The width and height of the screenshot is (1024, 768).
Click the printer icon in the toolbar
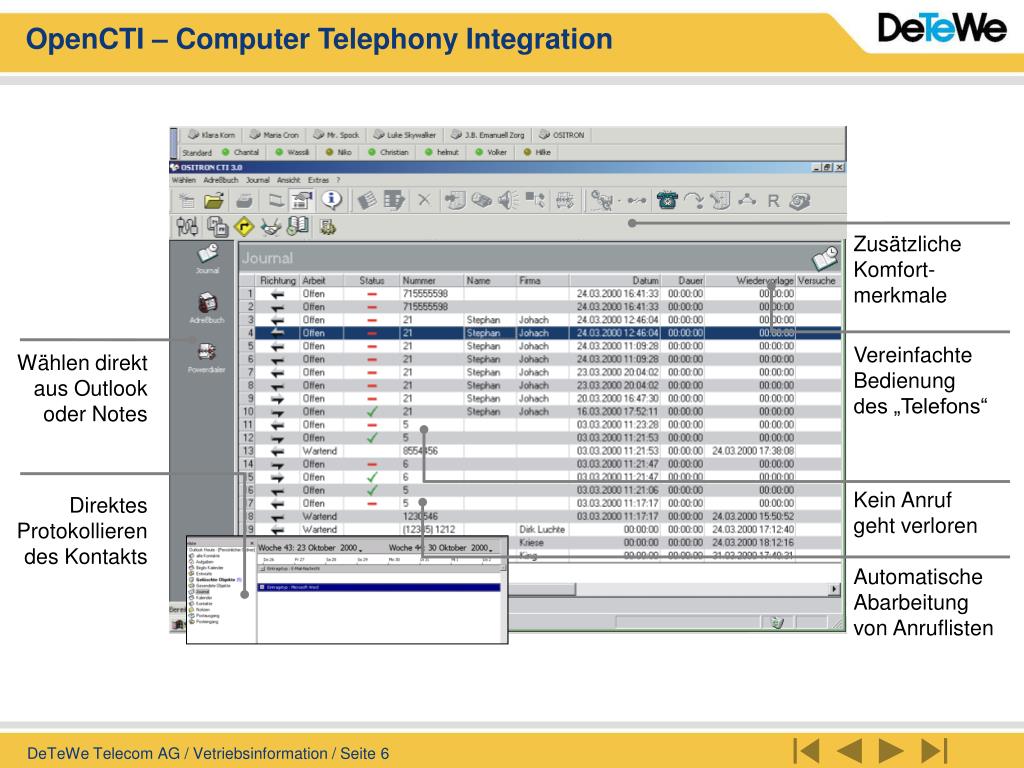click(x=244, y=201)
